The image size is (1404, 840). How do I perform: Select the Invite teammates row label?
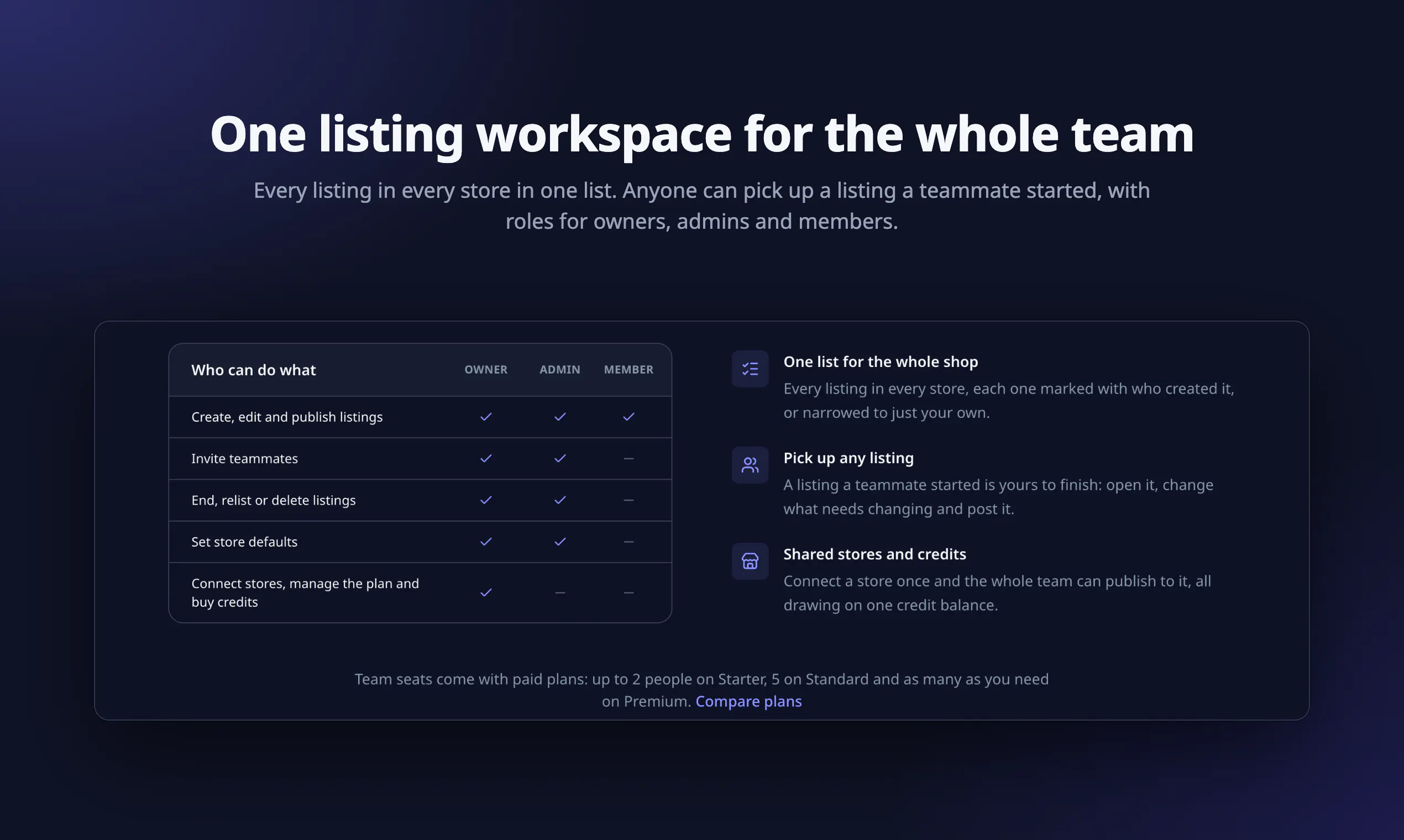244,459
